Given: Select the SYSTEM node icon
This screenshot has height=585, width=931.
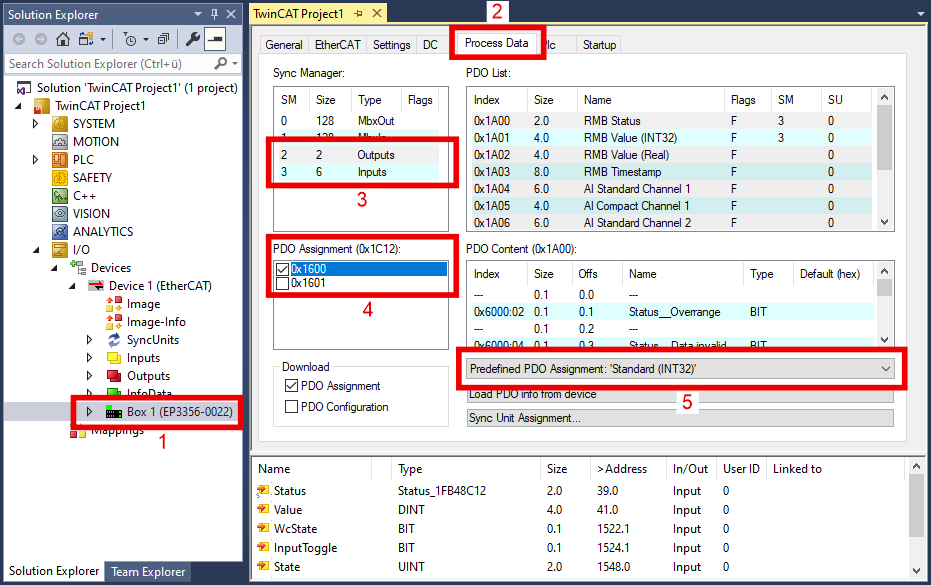Looking at the screenshot, I should (x=60, y=124).
